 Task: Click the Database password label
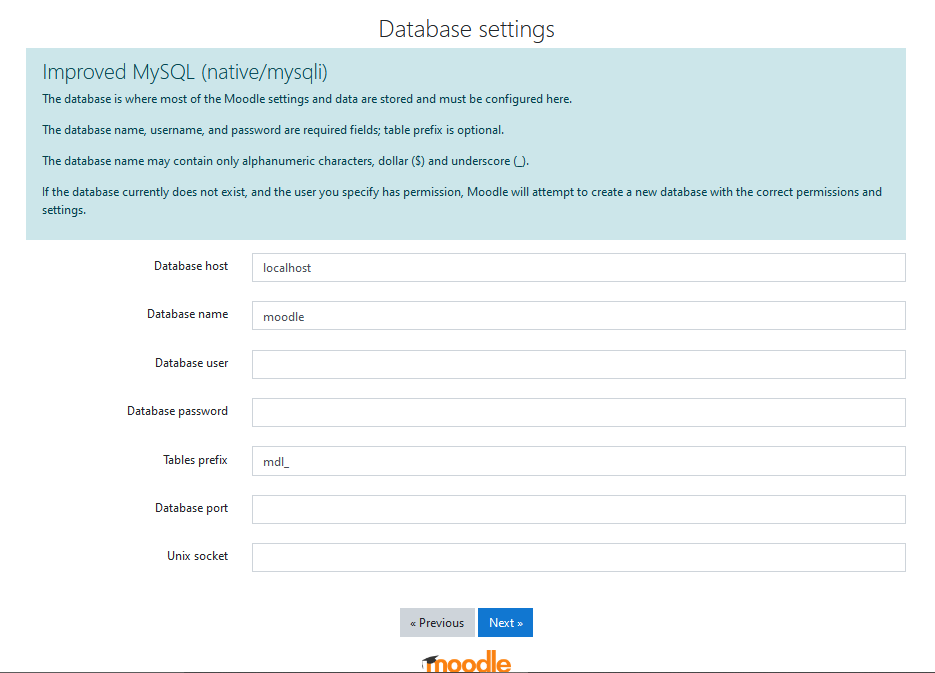177,411
